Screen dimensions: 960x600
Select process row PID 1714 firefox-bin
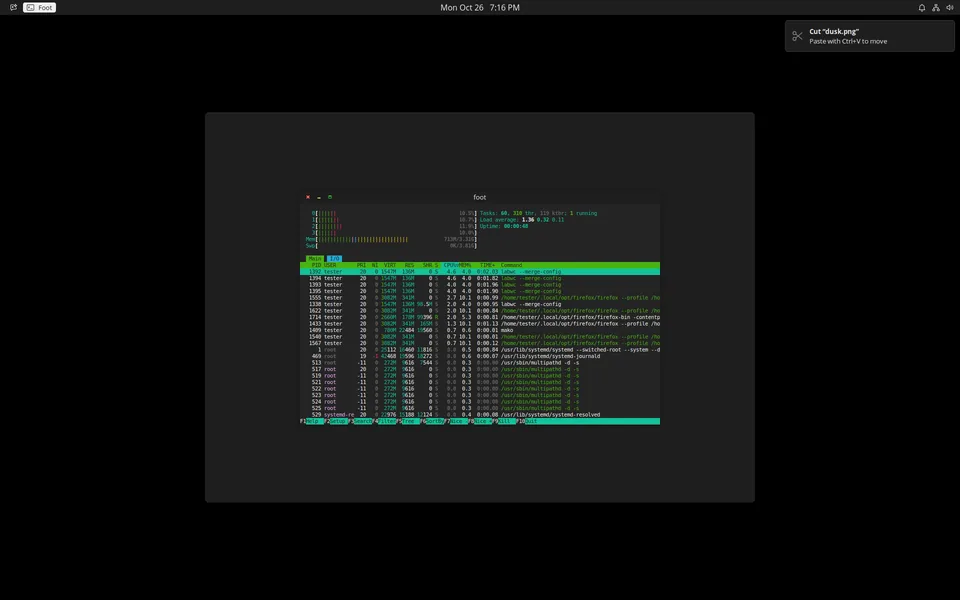tap(480, 317)
